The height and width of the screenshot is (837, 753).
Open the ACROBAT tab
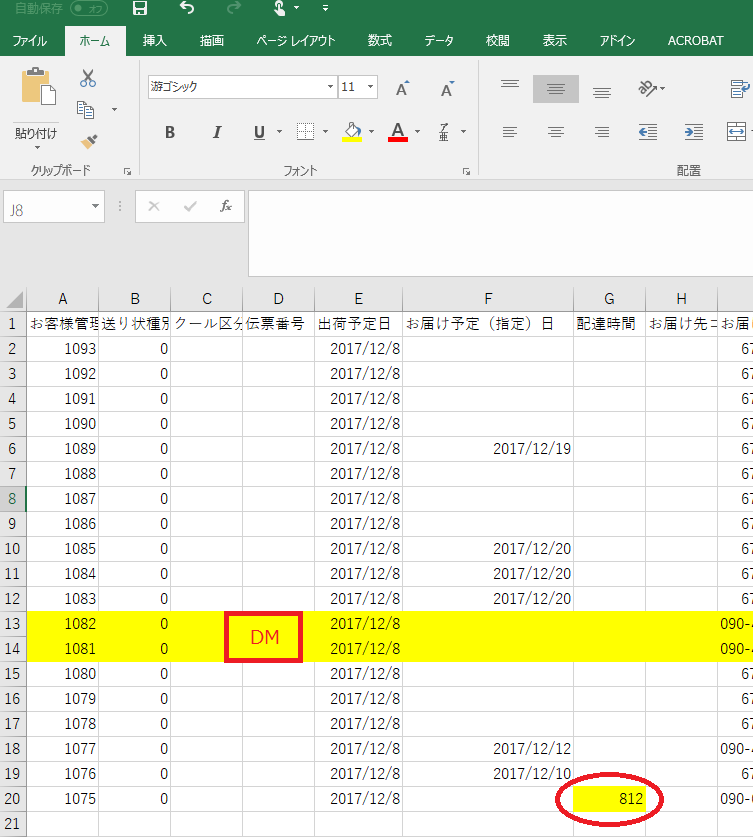click(695, 41)
